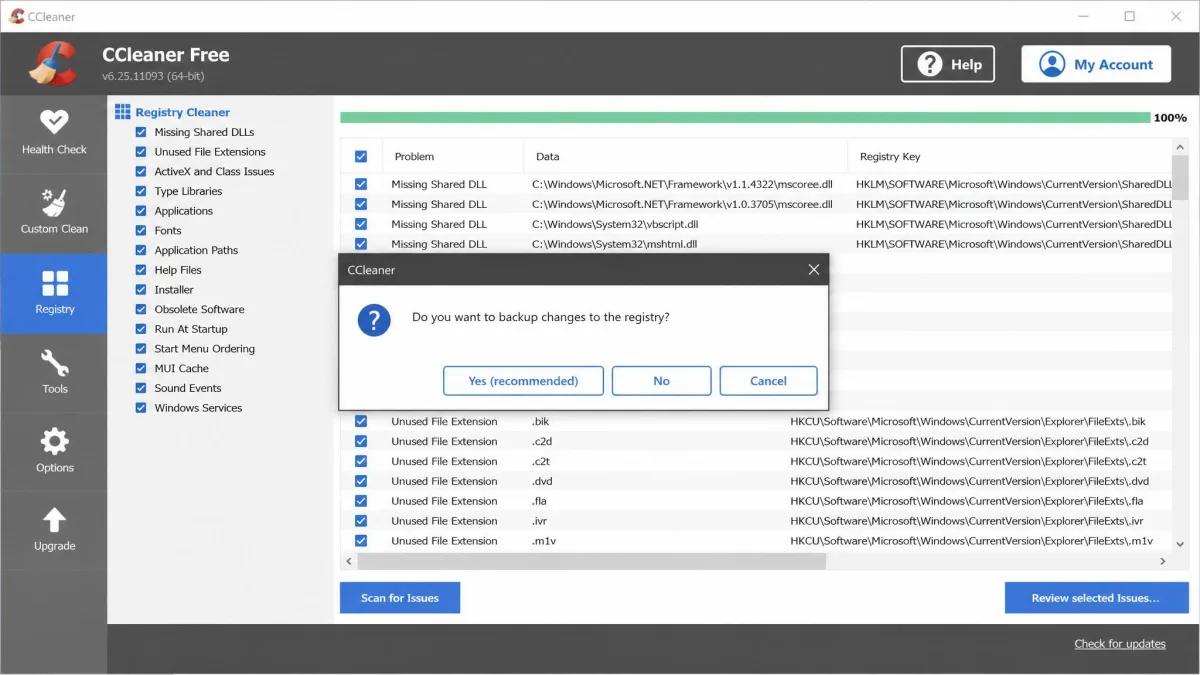The height and width of the screenshot is (675, 1200).
Task: Uncheck the .bik extension row checkbox
Action: 361,421
